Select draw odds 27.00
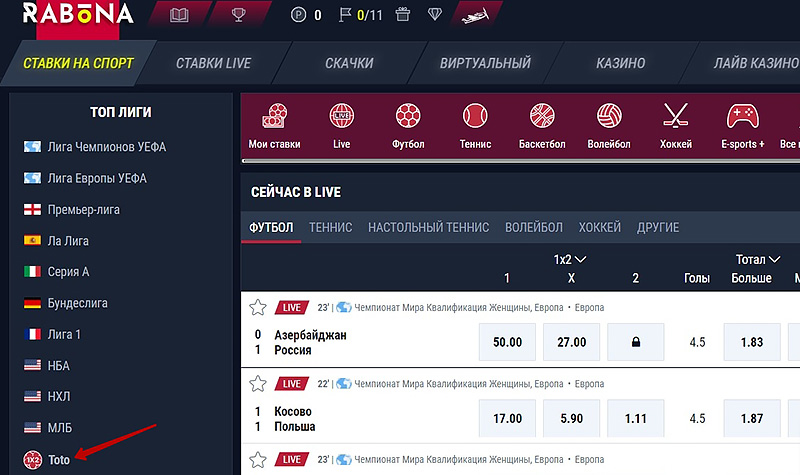The height and width of the screenshot is (475, 800). (571, 342)
